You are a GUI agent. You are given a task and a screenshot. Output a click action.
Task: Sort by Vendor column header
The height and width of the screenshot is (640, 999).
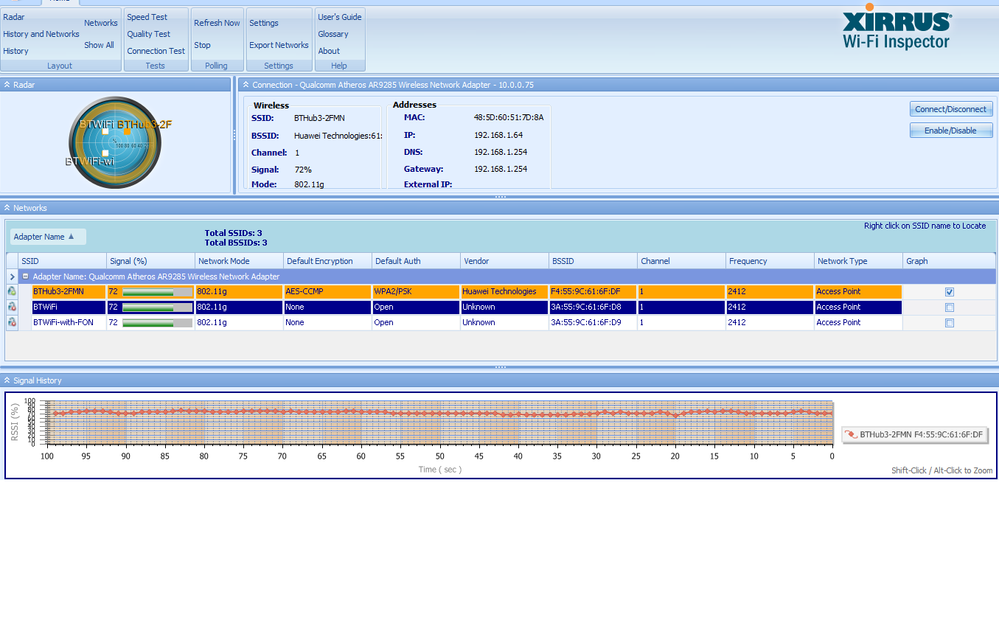point(505,261)
